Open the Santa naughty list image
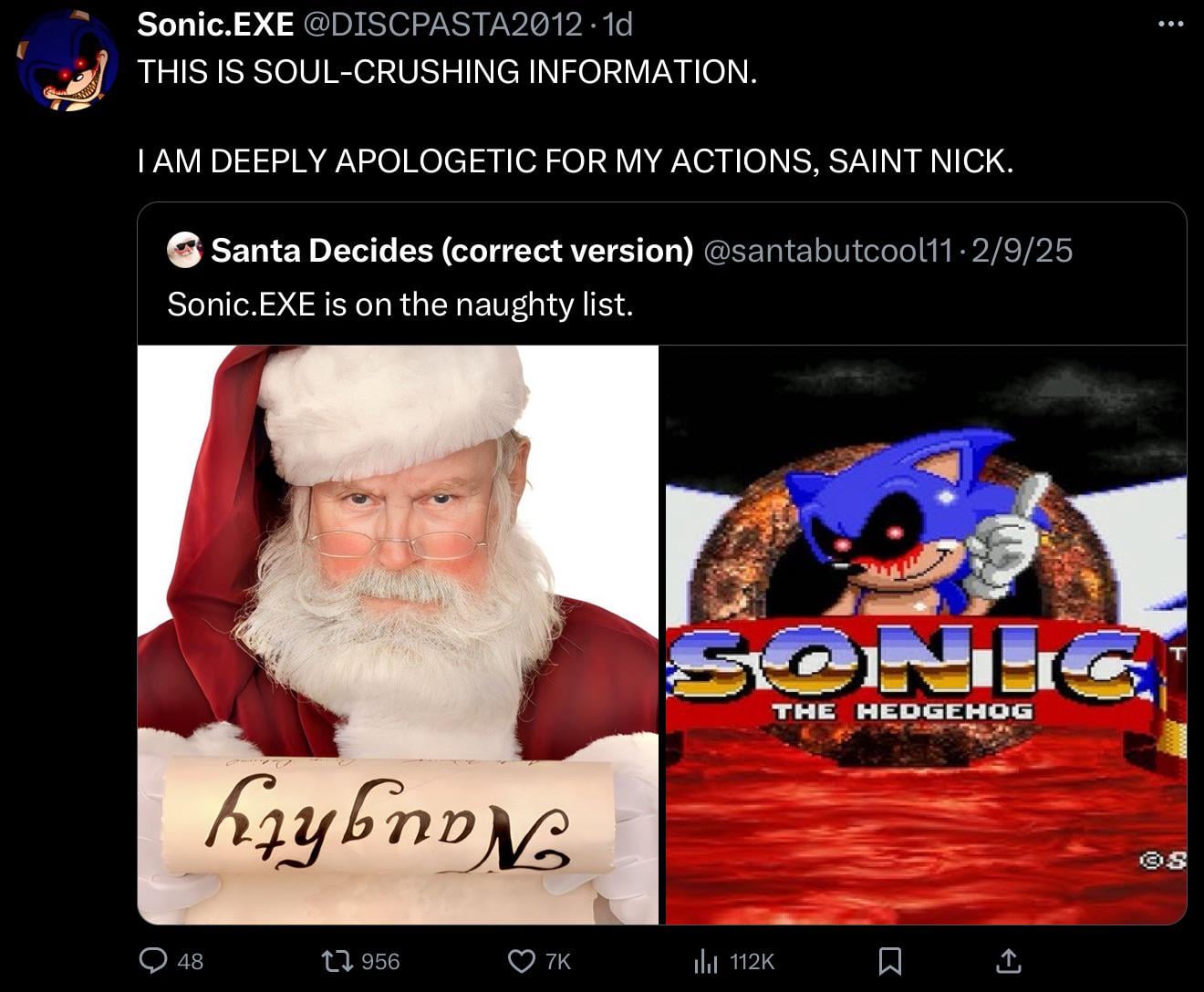The image size is (1204, 992). coord(398,635)
